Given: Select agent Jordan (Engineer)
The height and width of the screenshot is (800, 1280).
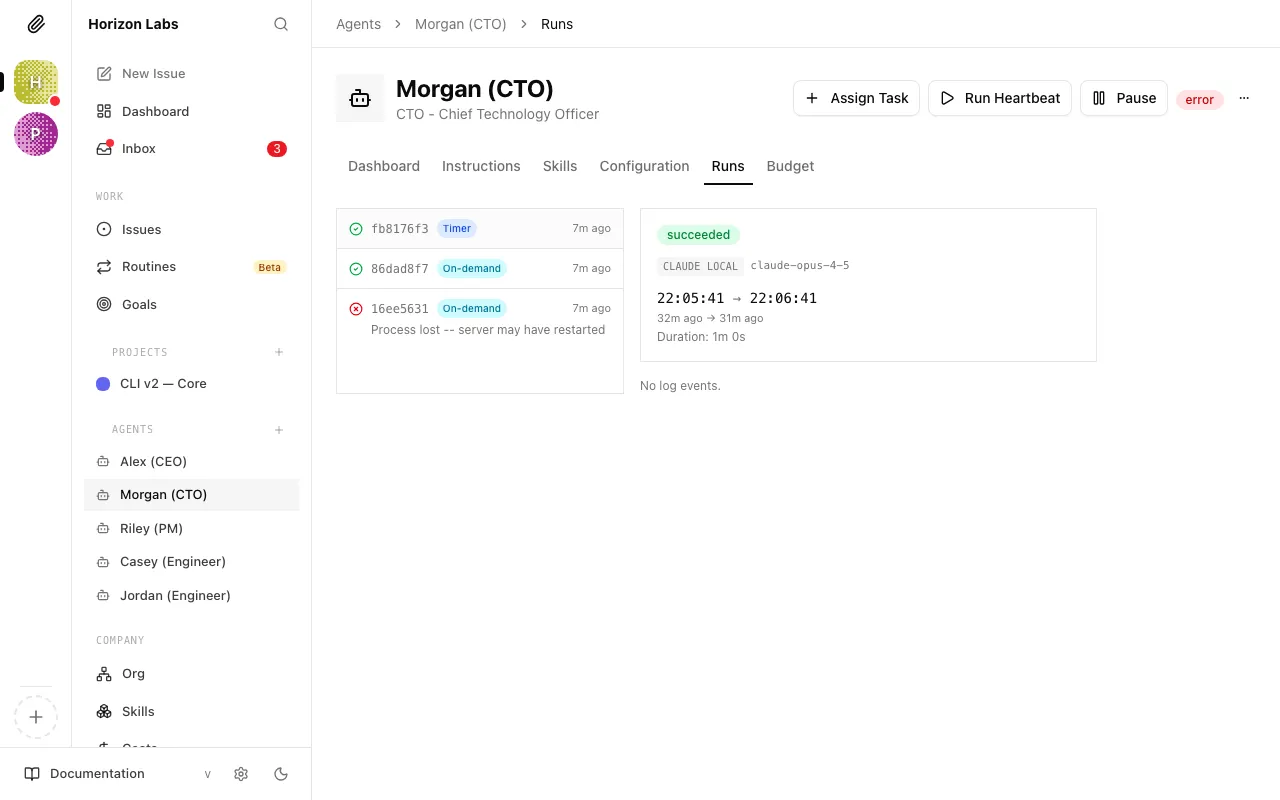Looking at the screenshot, I should 191,595.
